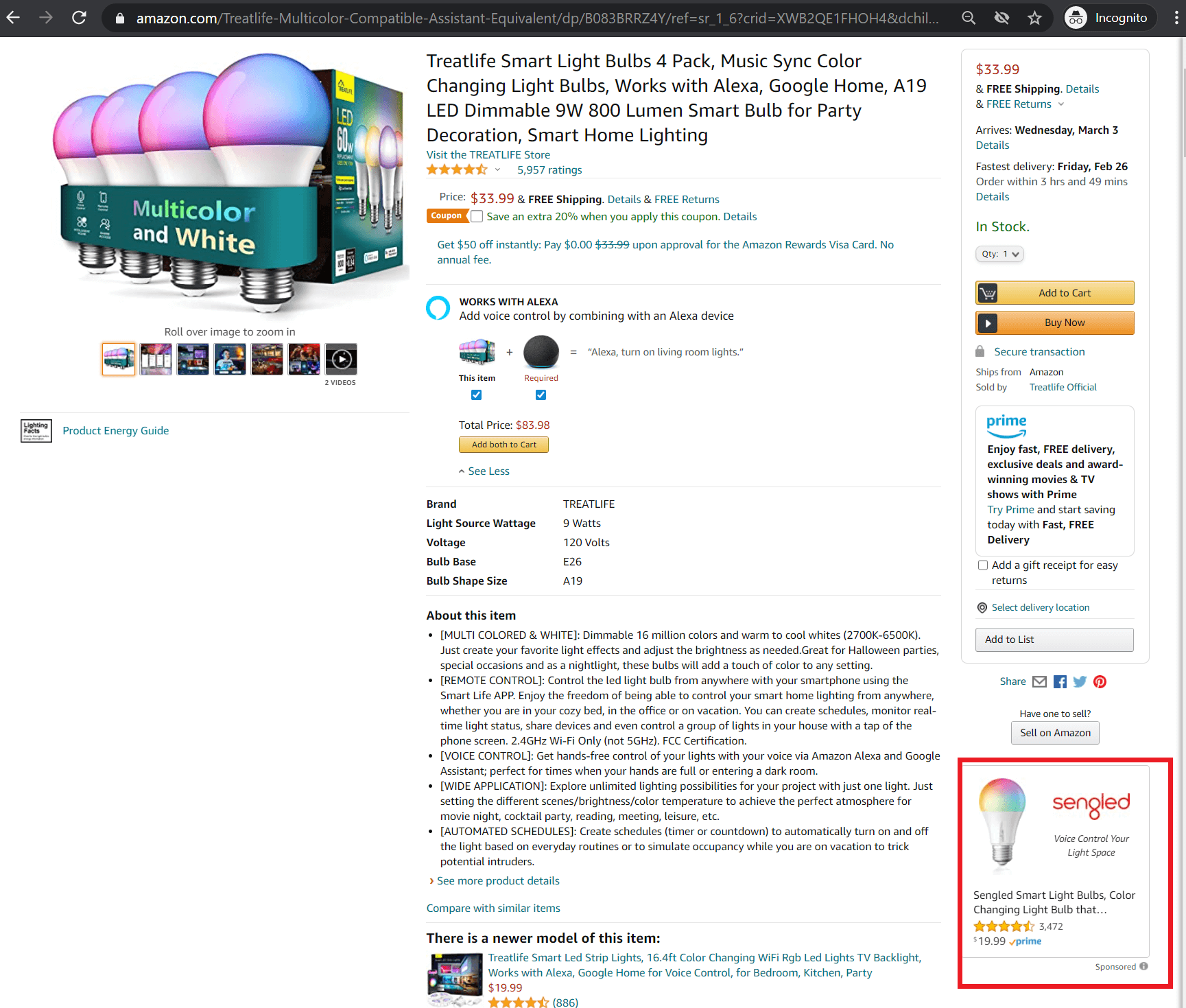Click the address bar URL field
The image size is (1186, 1008).
tap(537, 18)
